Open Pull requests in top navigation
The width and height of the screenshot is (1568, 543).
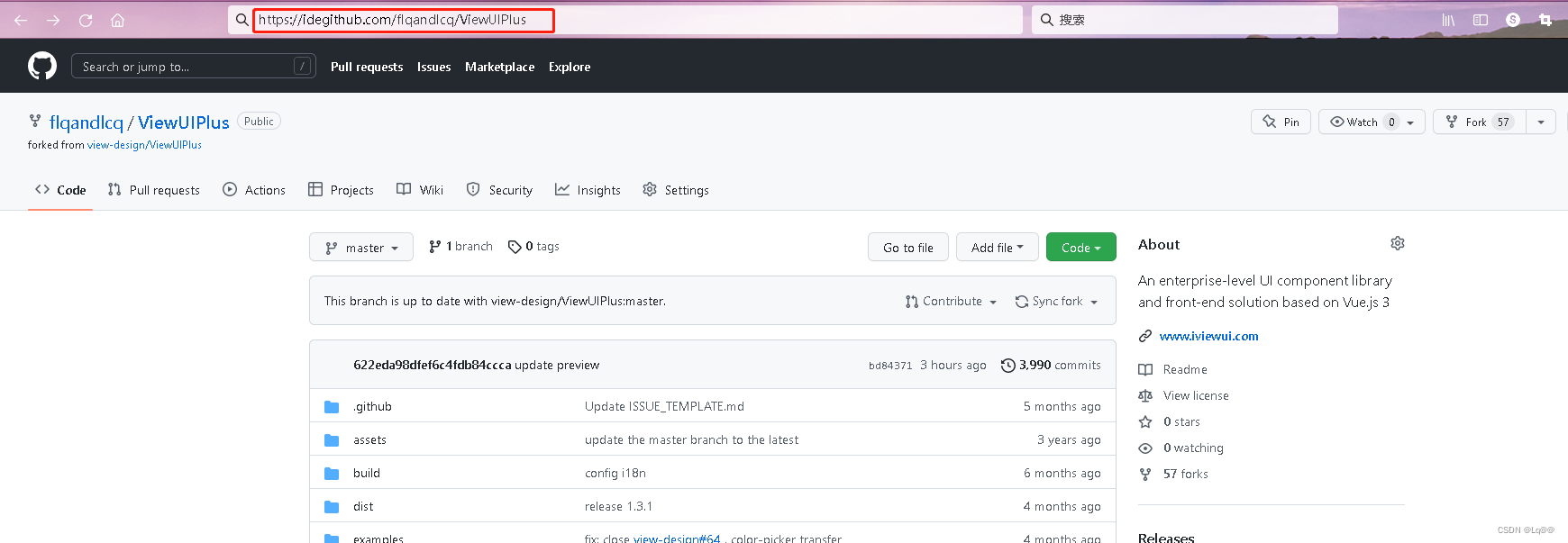[367, 67]
